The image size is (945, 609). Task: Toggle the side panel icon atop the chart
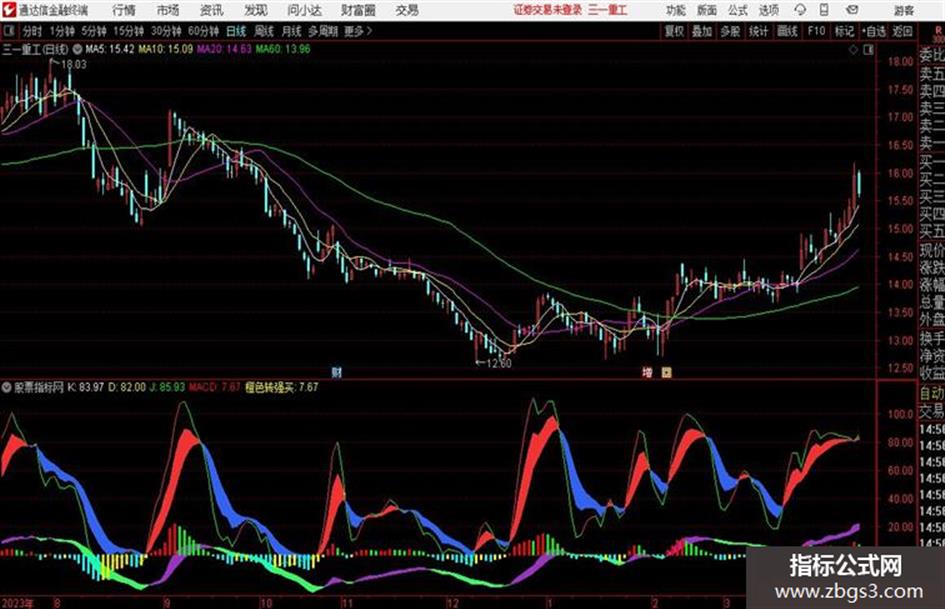coord(868,50)
